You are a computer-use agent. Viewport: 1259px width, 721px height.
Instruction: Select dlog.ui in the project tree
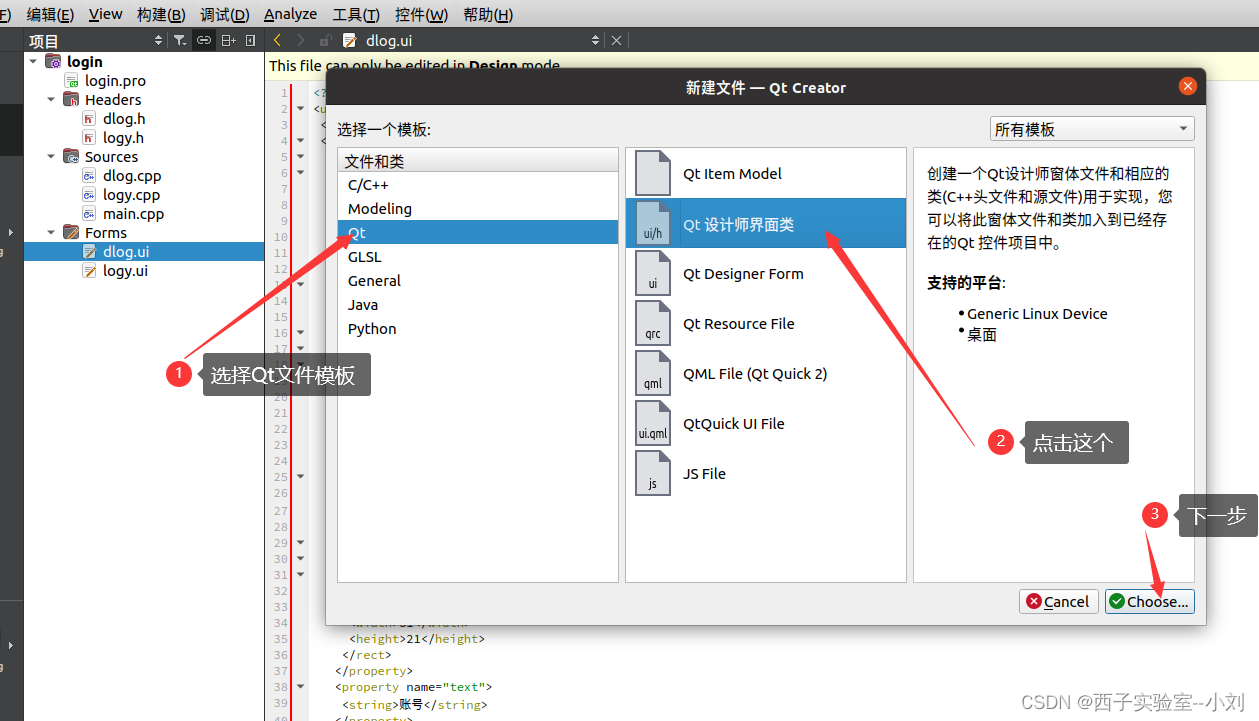(144, 252)
